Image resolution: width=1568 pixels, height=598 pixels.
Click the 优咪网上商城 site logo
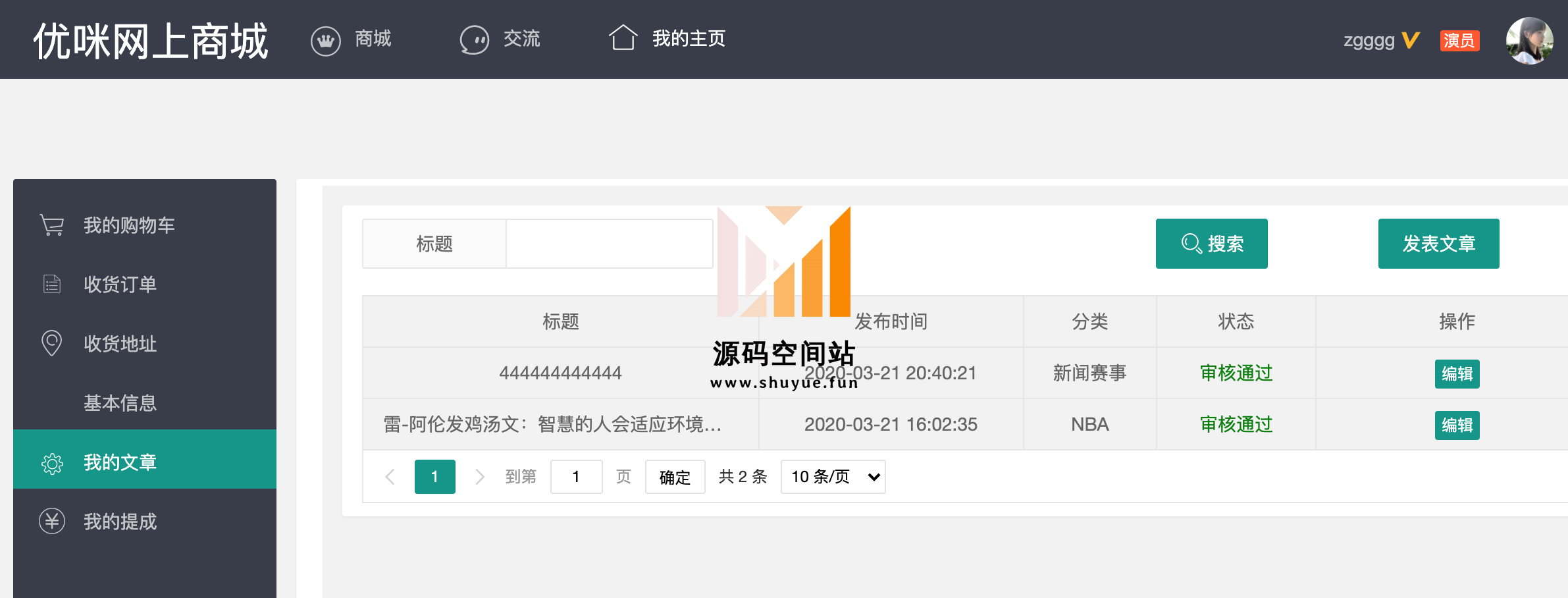pyautogui.click(x=151, y=41)
